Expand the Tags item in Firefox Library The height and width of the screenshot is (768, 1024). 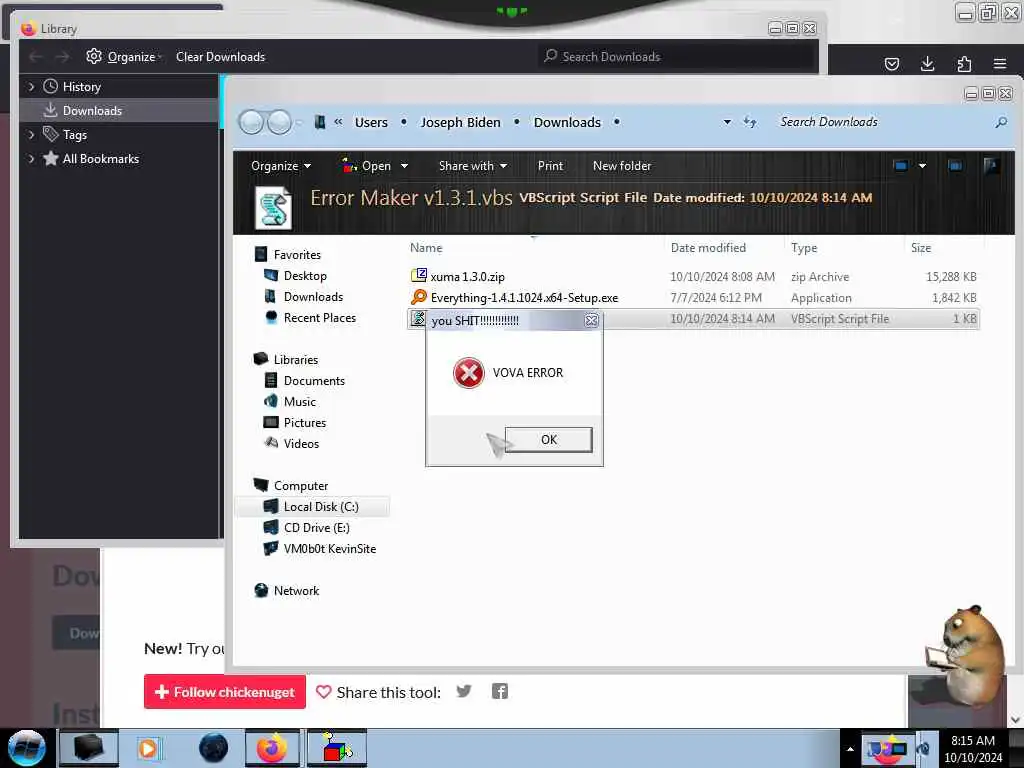31,135
